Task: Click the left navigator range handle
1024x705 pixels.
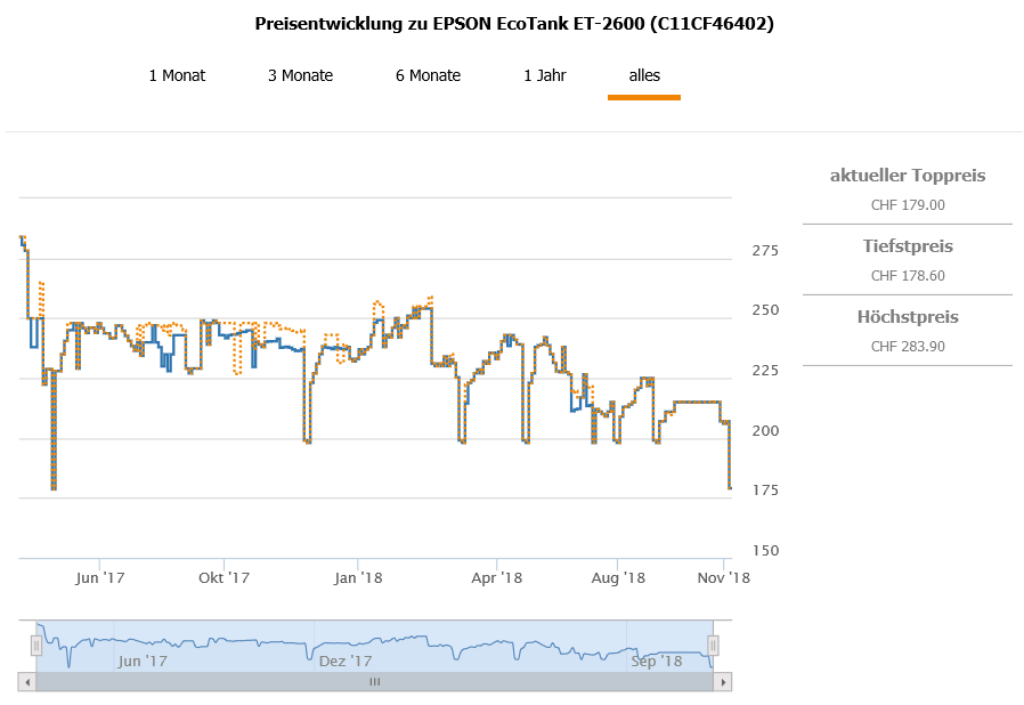Action: click(x=37, y=646)
